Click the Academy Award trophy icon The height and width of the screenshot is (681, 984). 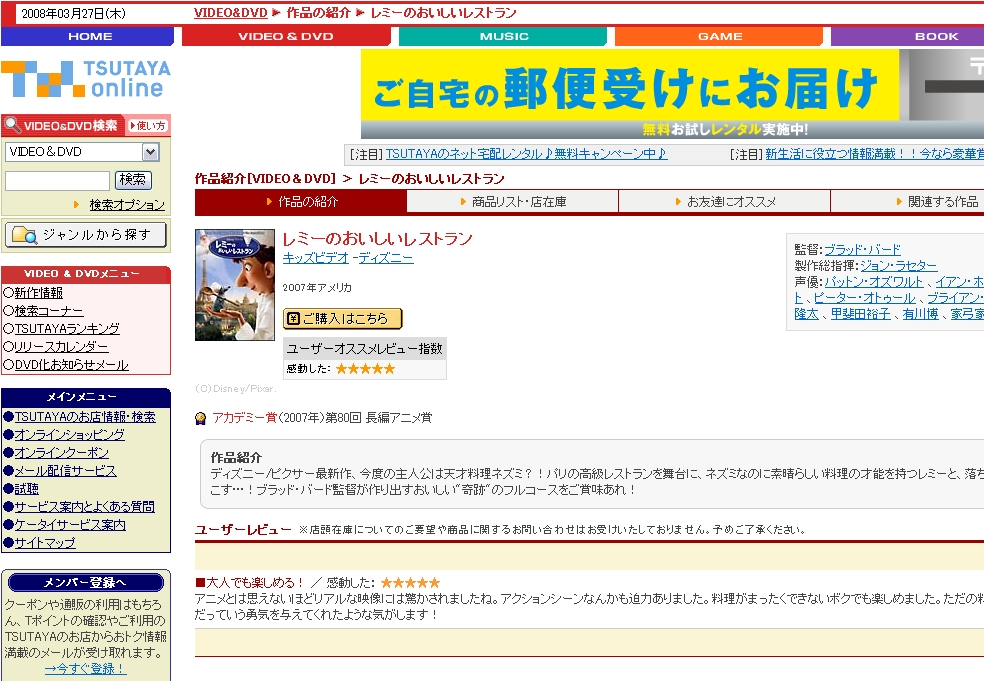[x=201, y=418]
